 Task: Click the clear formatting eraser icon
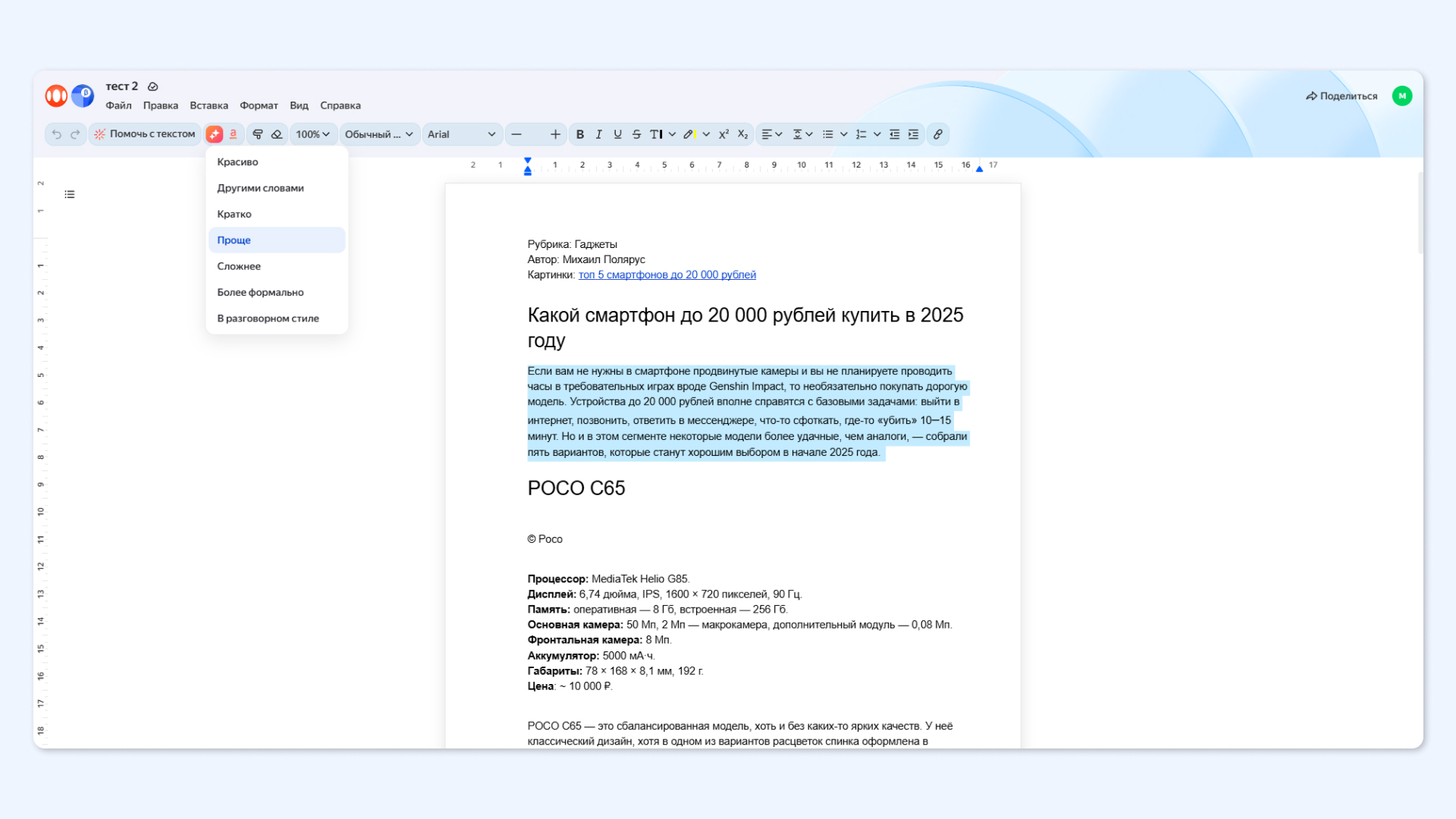(277, 134)
